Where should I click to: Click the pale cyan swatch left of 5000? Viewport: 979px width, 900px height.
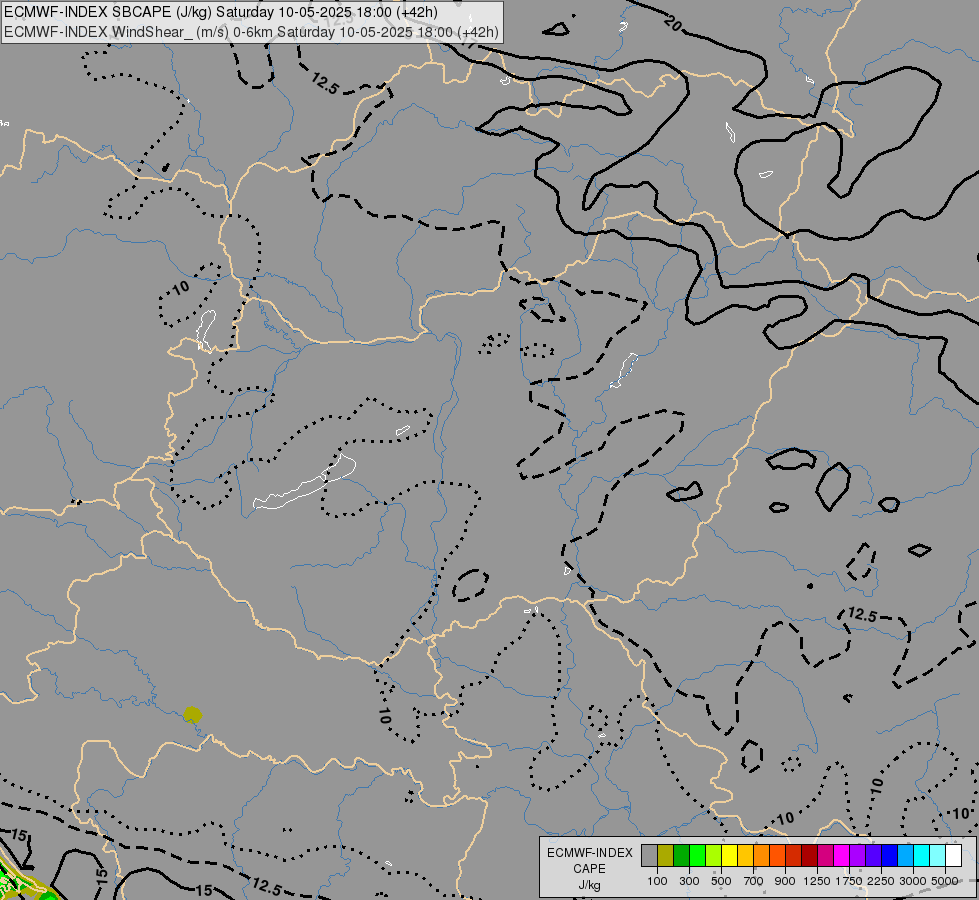click(x=938, y=856)
